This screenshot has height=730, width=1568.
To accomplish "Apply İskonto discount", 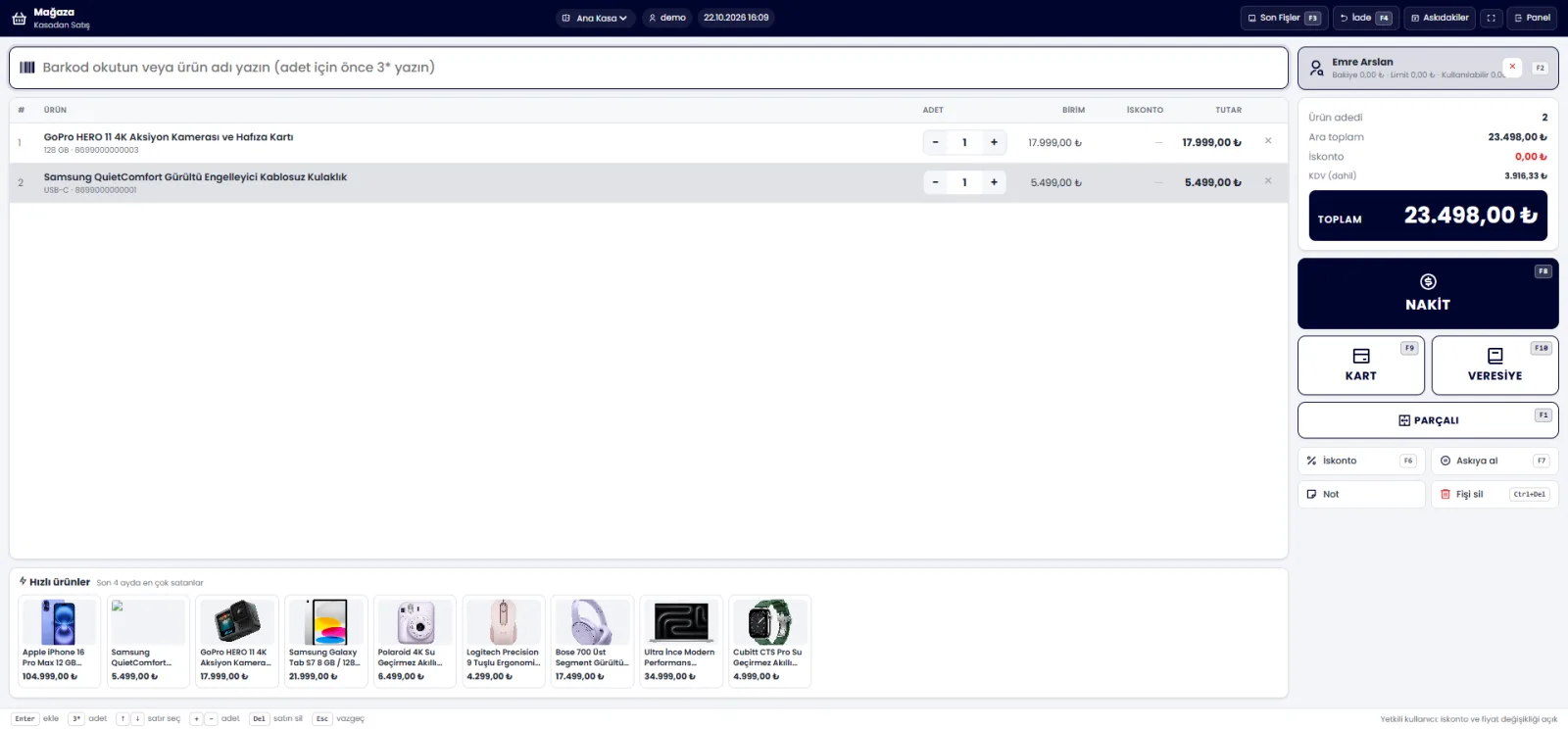I will [x=1361, y=461].
